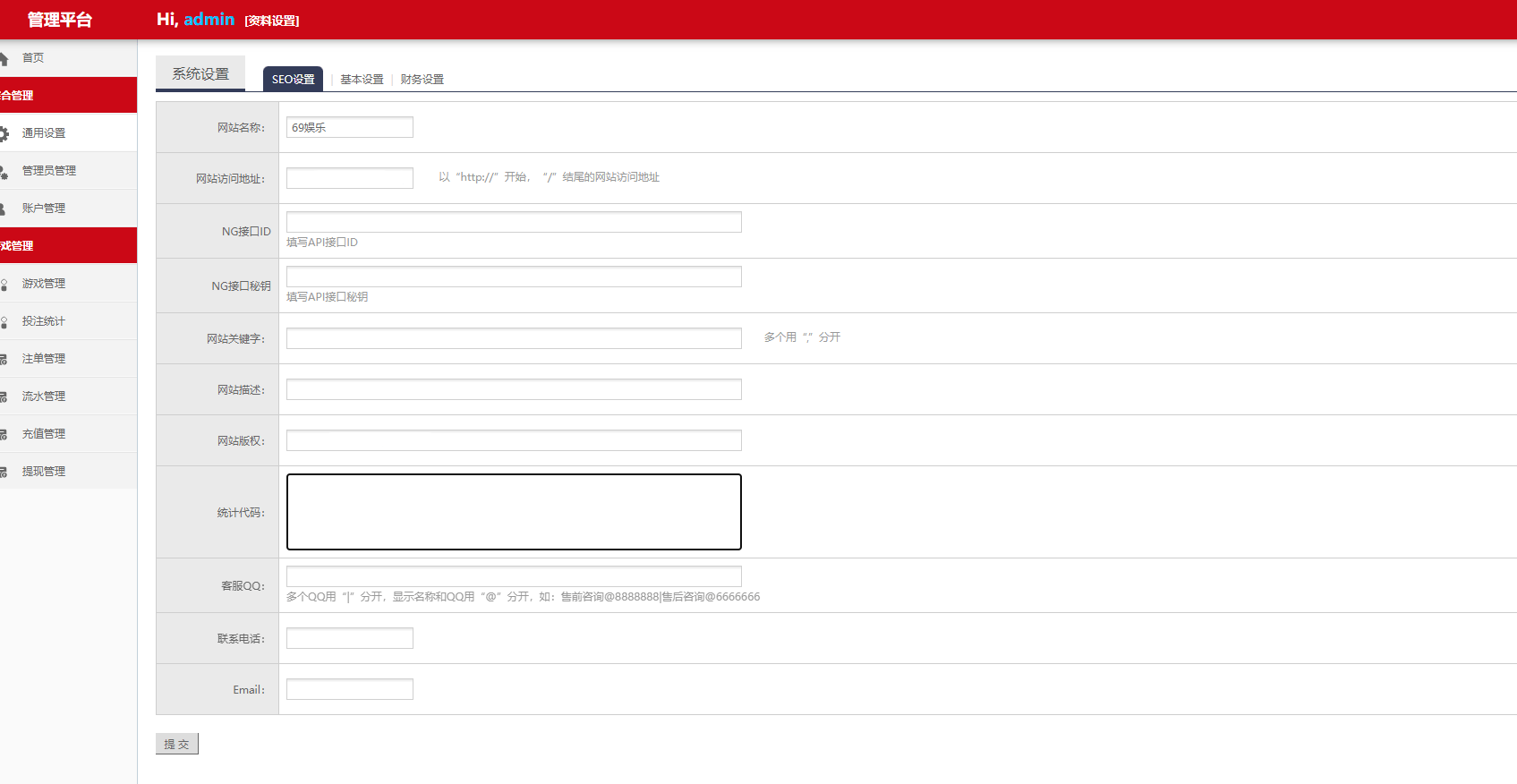Click the icon beside 游戏管理
The height and width of the screenshot is (784, 1517).
point(4,284)
